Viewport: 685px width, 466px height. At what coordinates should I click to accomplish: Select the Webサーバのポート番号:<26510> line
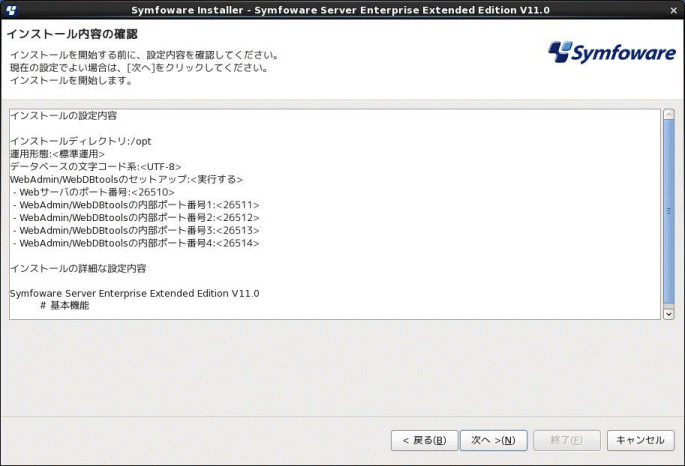[93, 192]
